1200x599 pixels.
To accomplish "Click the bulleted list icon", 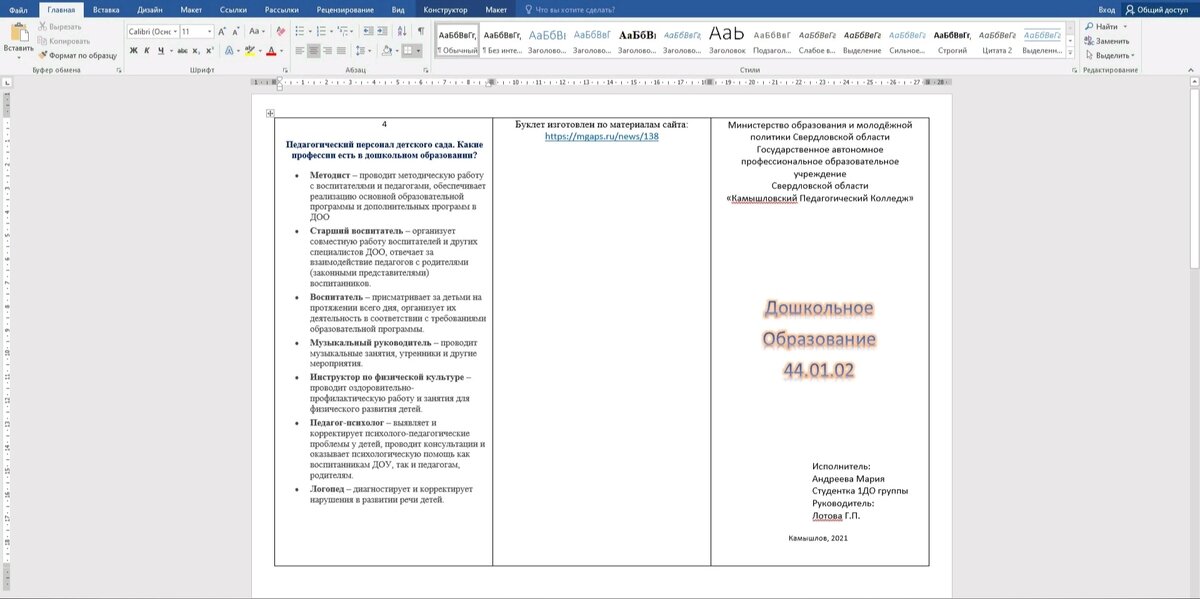I will 300,32.
